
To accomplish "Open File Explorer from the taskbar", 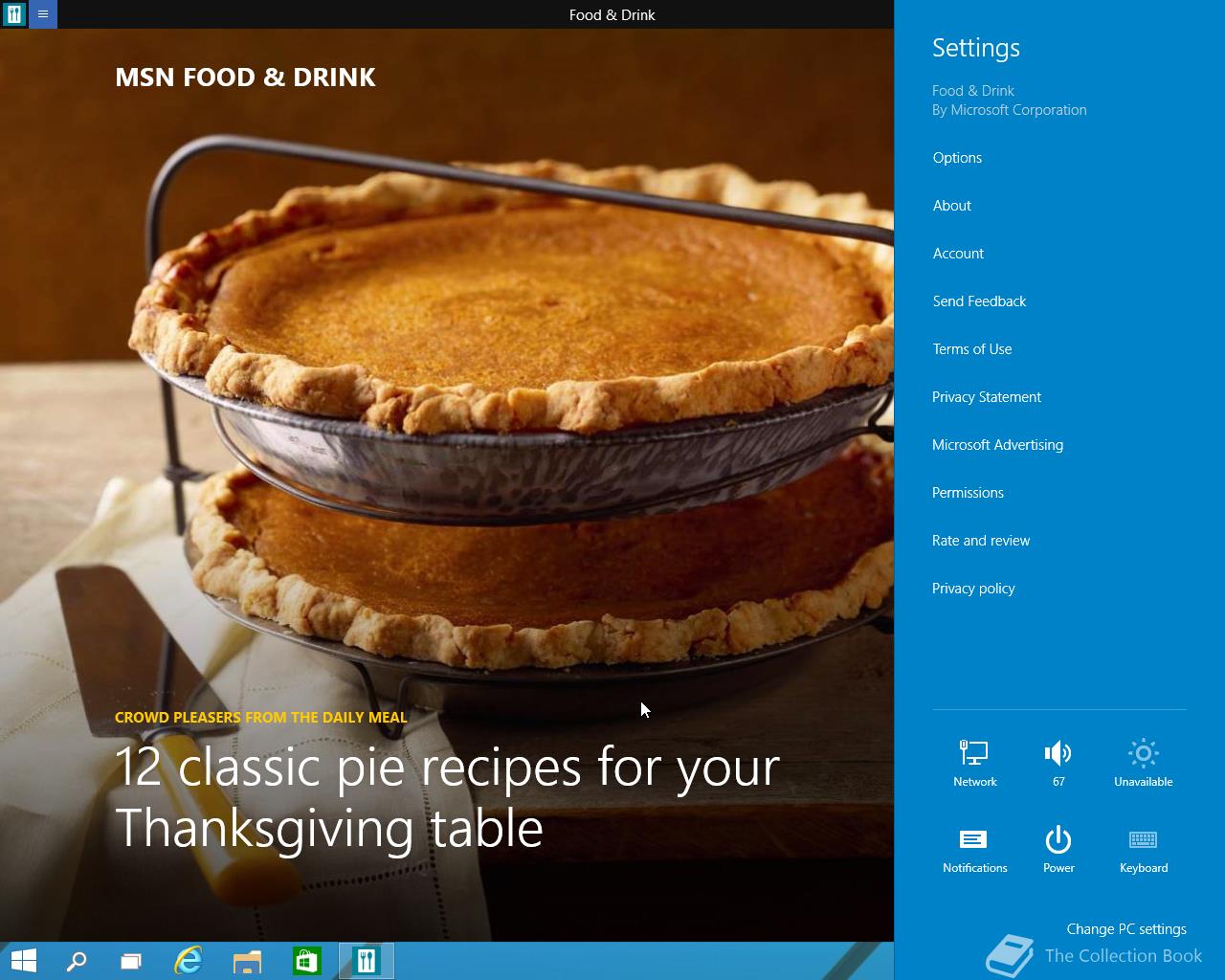I will coord(247,961).
